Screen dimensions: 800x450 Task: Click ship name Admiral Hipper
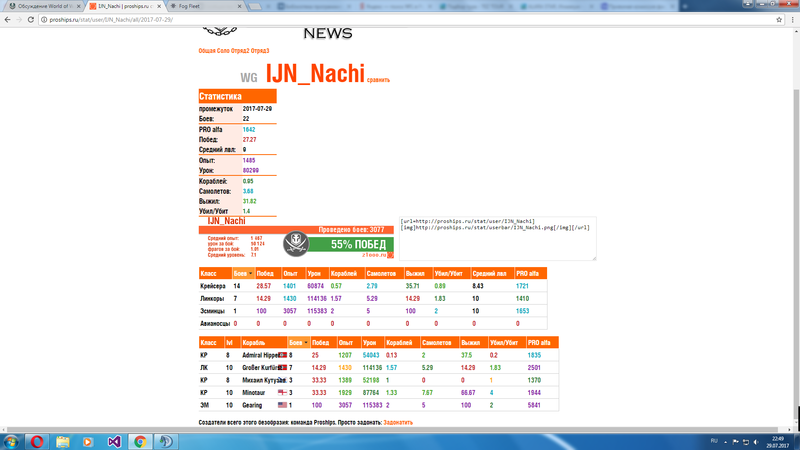tap(260, 355)
